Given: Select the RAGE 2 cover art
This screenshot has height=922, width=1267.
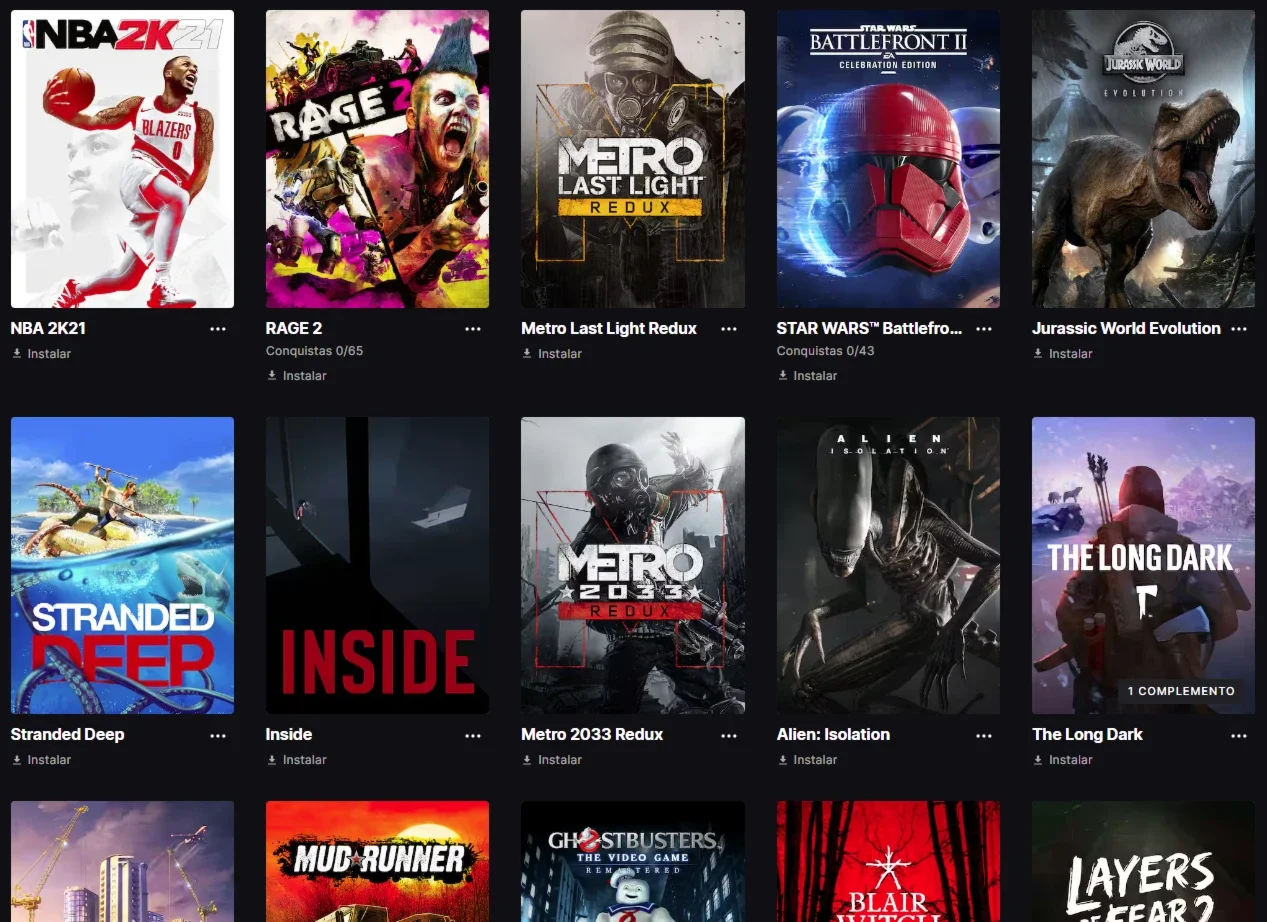Looking at the screenshot, I should pos(377,159).
